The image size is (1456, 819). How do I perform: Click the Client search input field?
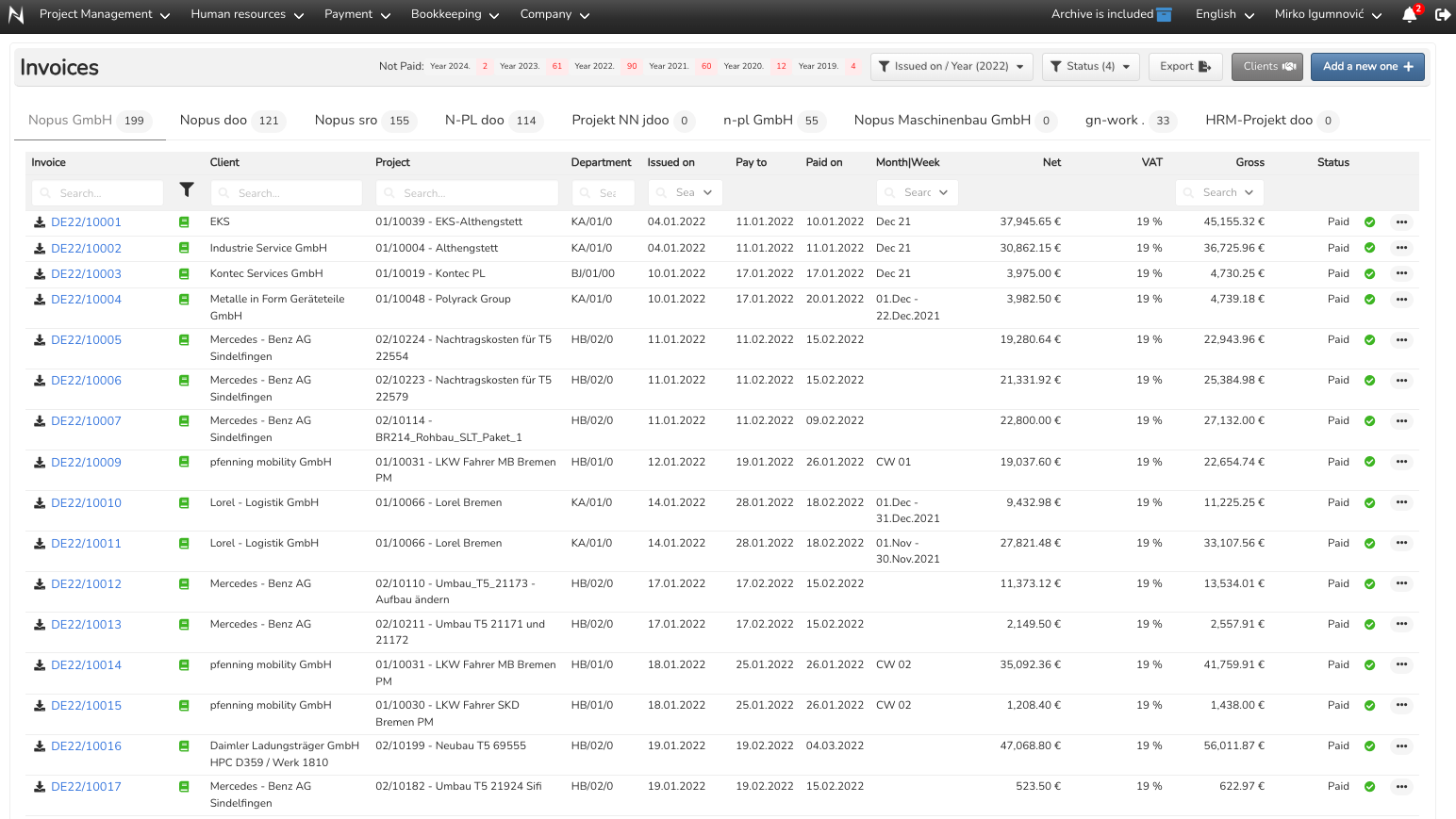tap(286, 193)
